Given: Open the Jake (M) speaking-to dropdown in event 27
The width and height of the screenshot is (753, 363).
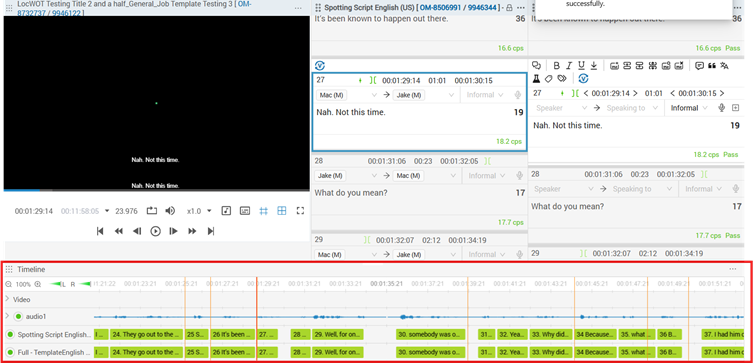Looking at the screenshot, I should pos(424,95).
